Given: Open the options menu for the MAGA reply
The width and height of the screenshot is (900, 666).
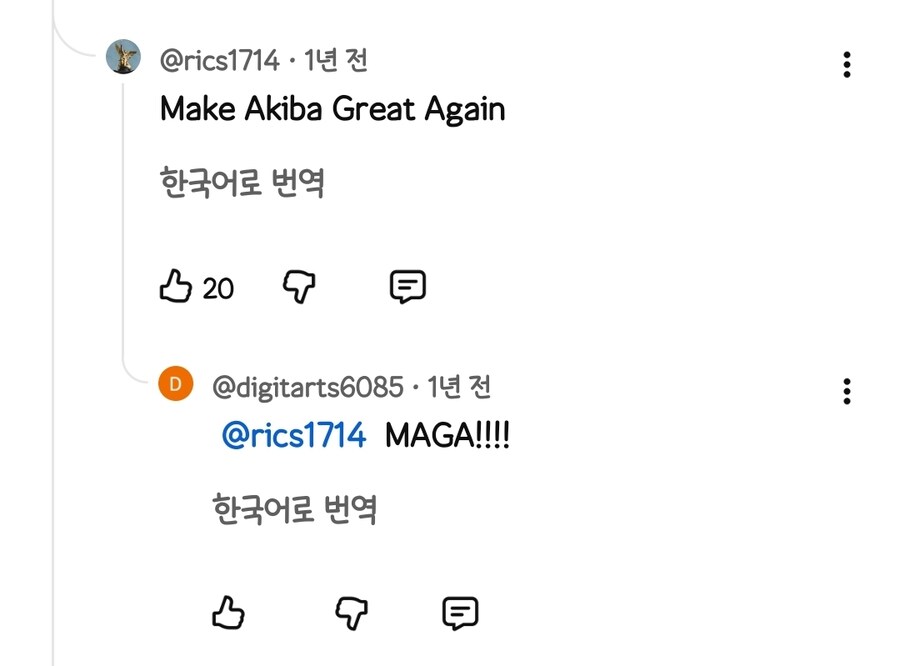Looking at the screenshot, I should (847, 389).
